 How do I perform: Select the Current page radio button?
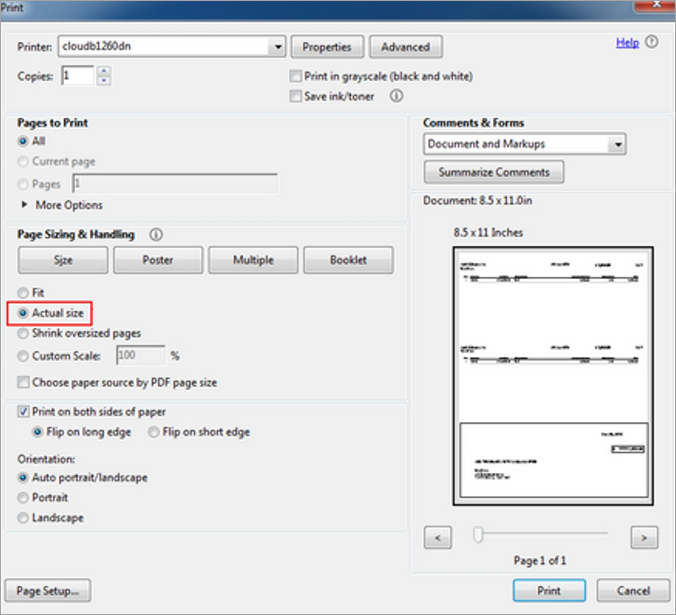23,161
